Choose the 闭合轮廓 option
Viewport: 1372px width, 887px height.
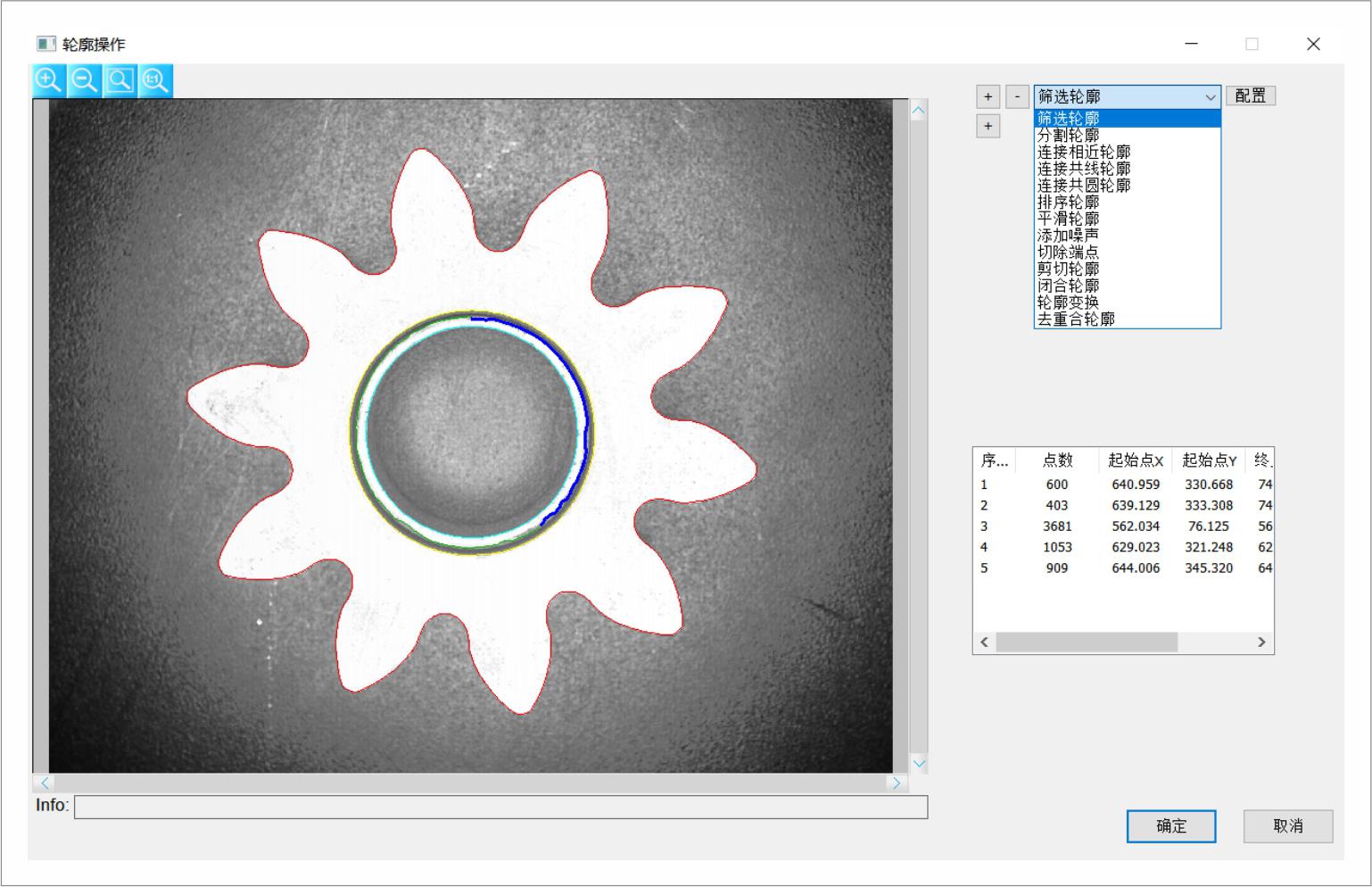tap(1068, 286)
